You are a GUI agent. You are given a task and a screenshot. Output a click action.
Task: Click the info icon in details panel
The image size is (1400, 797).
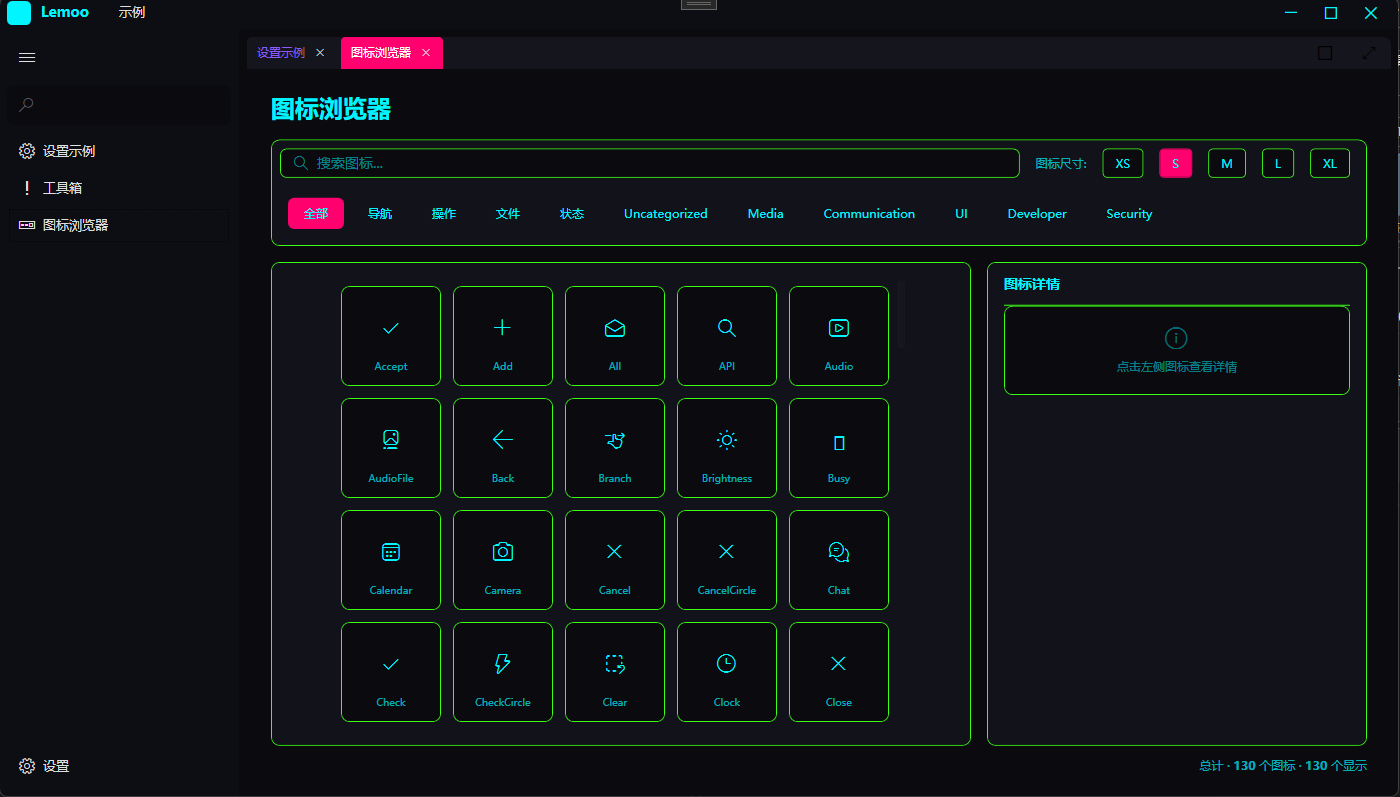pos(1177,338)
